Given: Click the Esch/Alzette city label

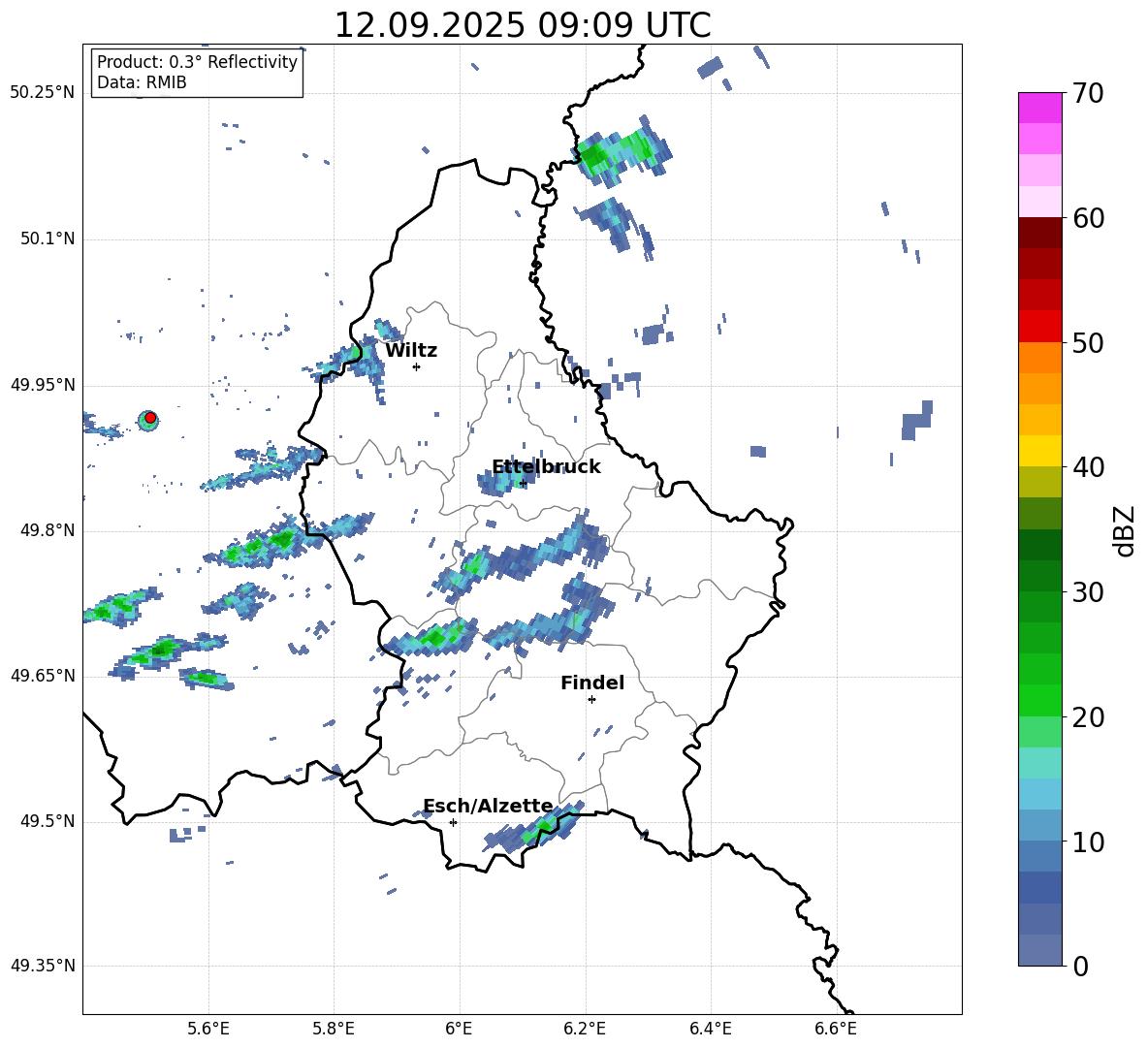Looking at the screenshot, I should point(488,807).
